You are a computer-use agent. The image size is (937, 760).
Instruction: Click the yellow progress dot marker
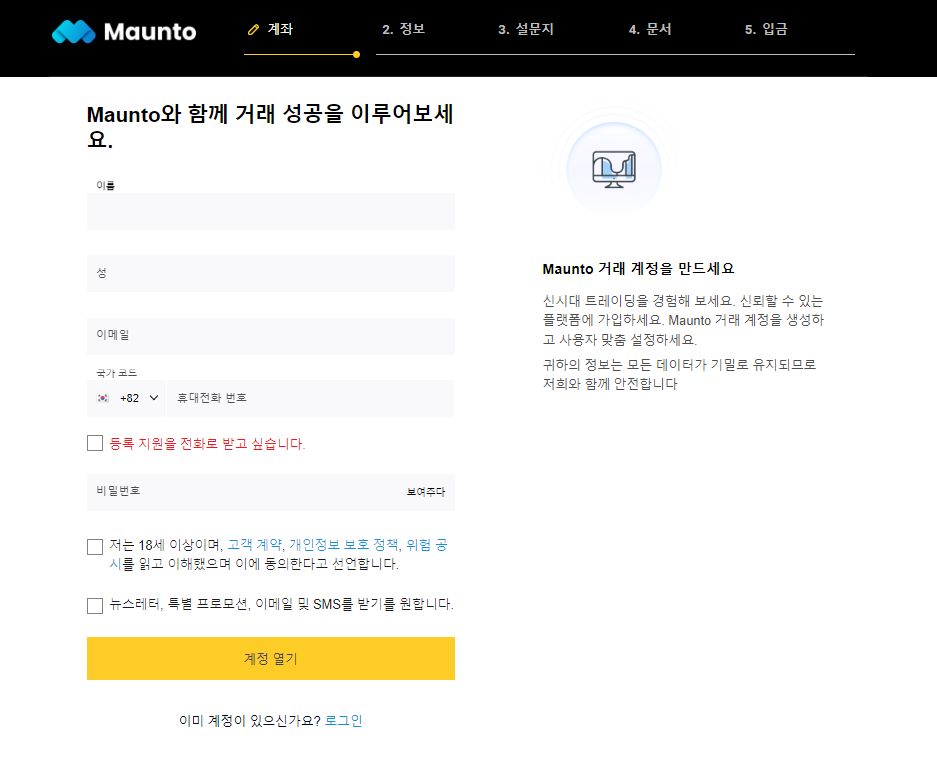click(356, 54)
